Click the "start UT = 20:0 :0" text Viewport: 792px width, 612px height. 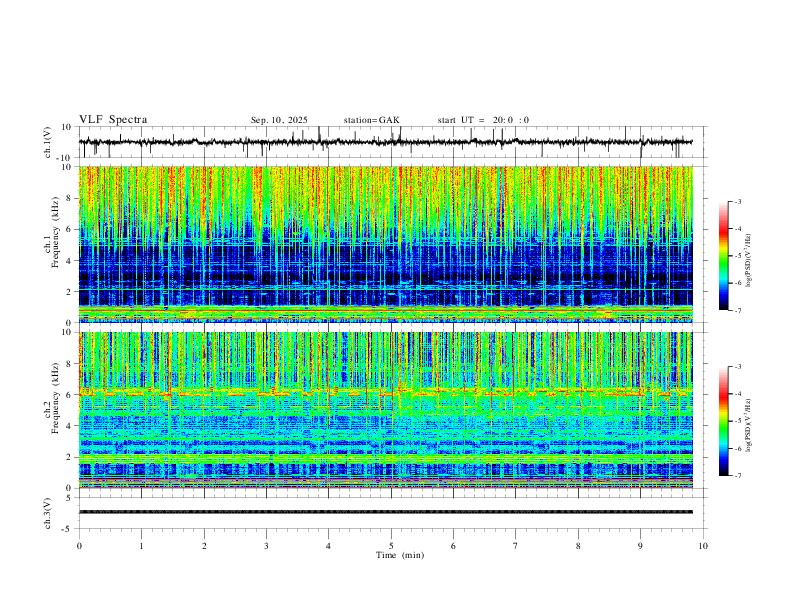[x=483, y=120]
